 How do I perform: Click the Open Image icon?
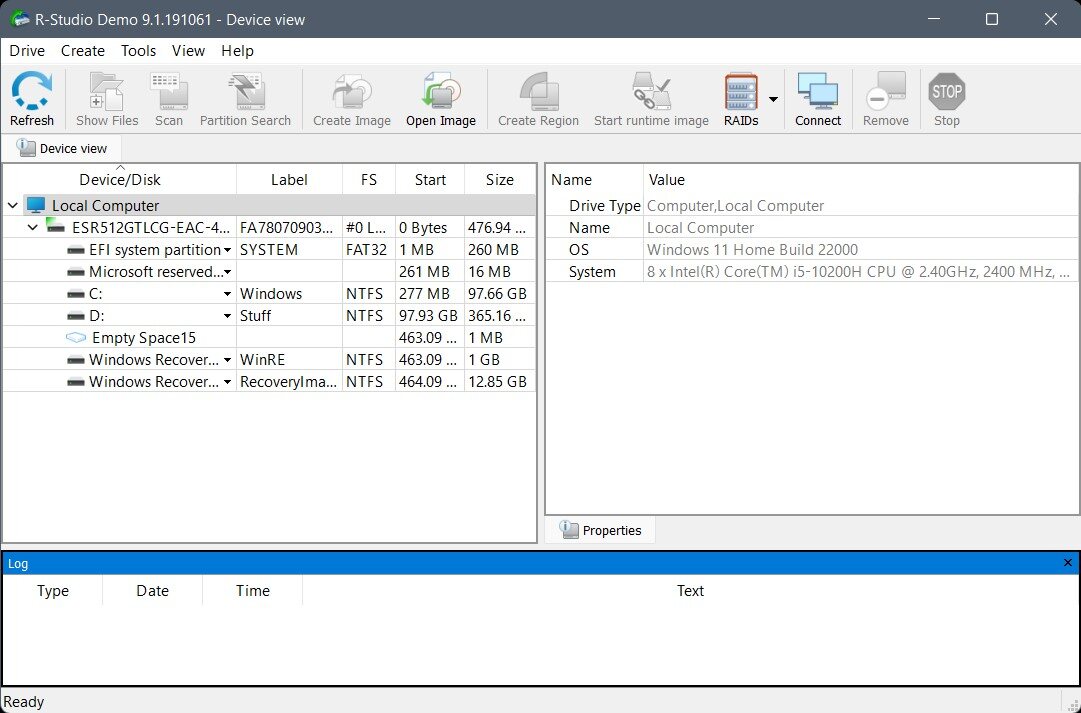point(441,92)
